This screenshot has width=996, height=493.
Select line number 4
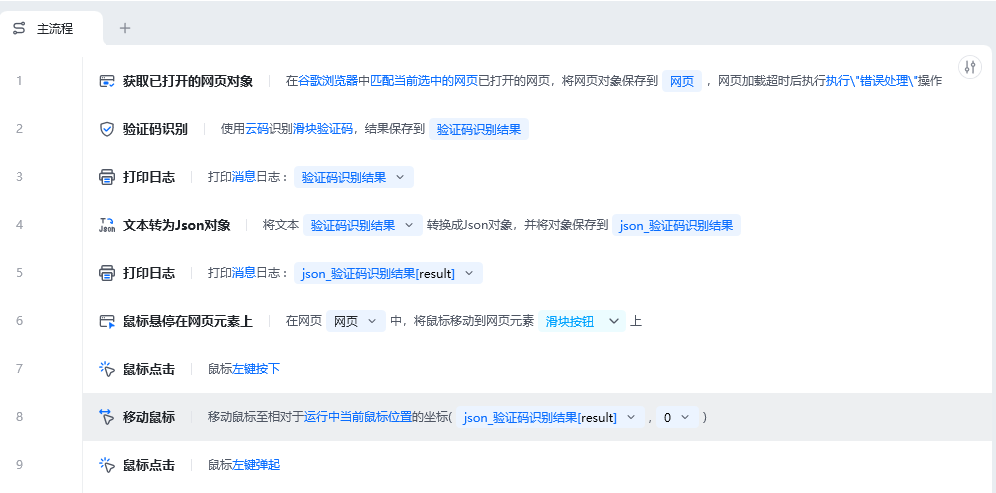19,226
